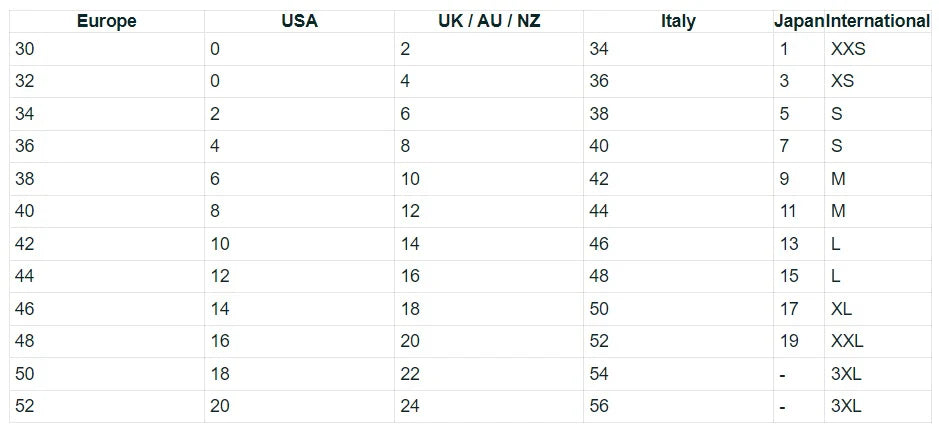
Task: Click Italy size 56 cell
Action: tap(678, 406)
